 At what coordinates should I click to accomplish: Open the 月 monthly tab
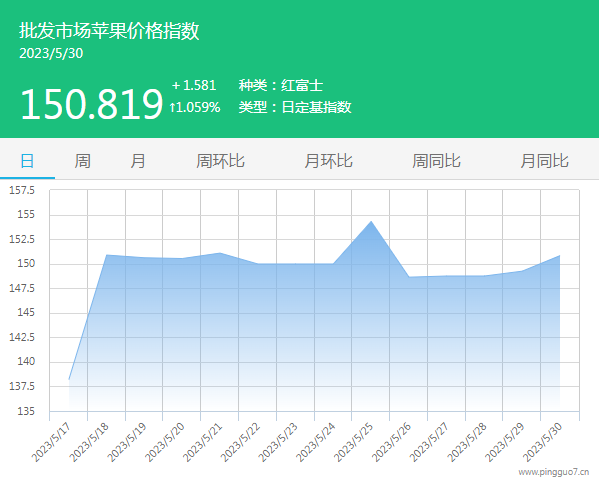[x=138, y=161]
